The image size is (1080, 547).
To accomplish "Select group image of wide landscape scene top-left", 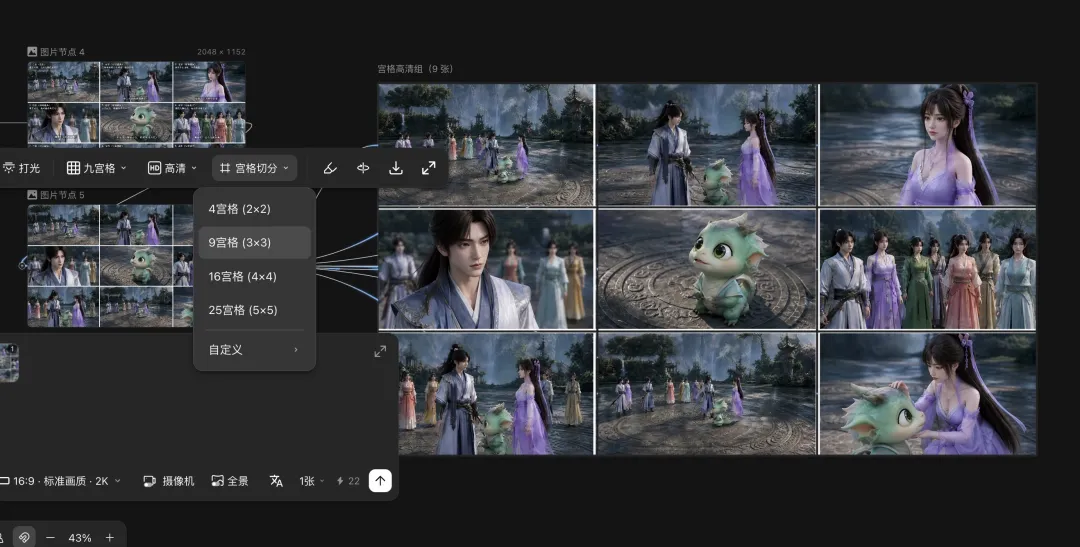I will 486,145.
